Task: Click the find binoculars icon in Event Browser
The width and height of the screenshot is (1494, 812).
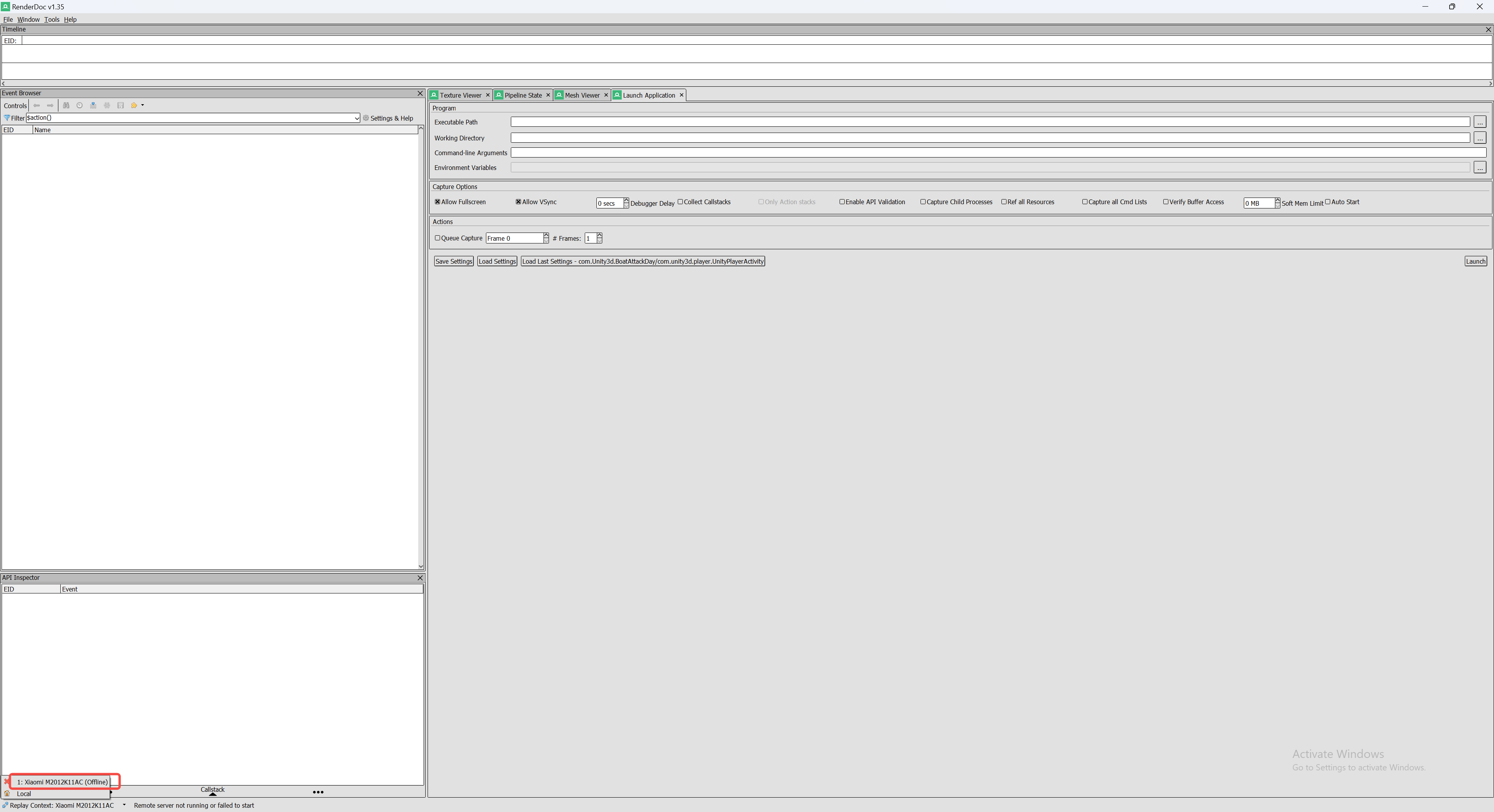Action: click(66, 105)
